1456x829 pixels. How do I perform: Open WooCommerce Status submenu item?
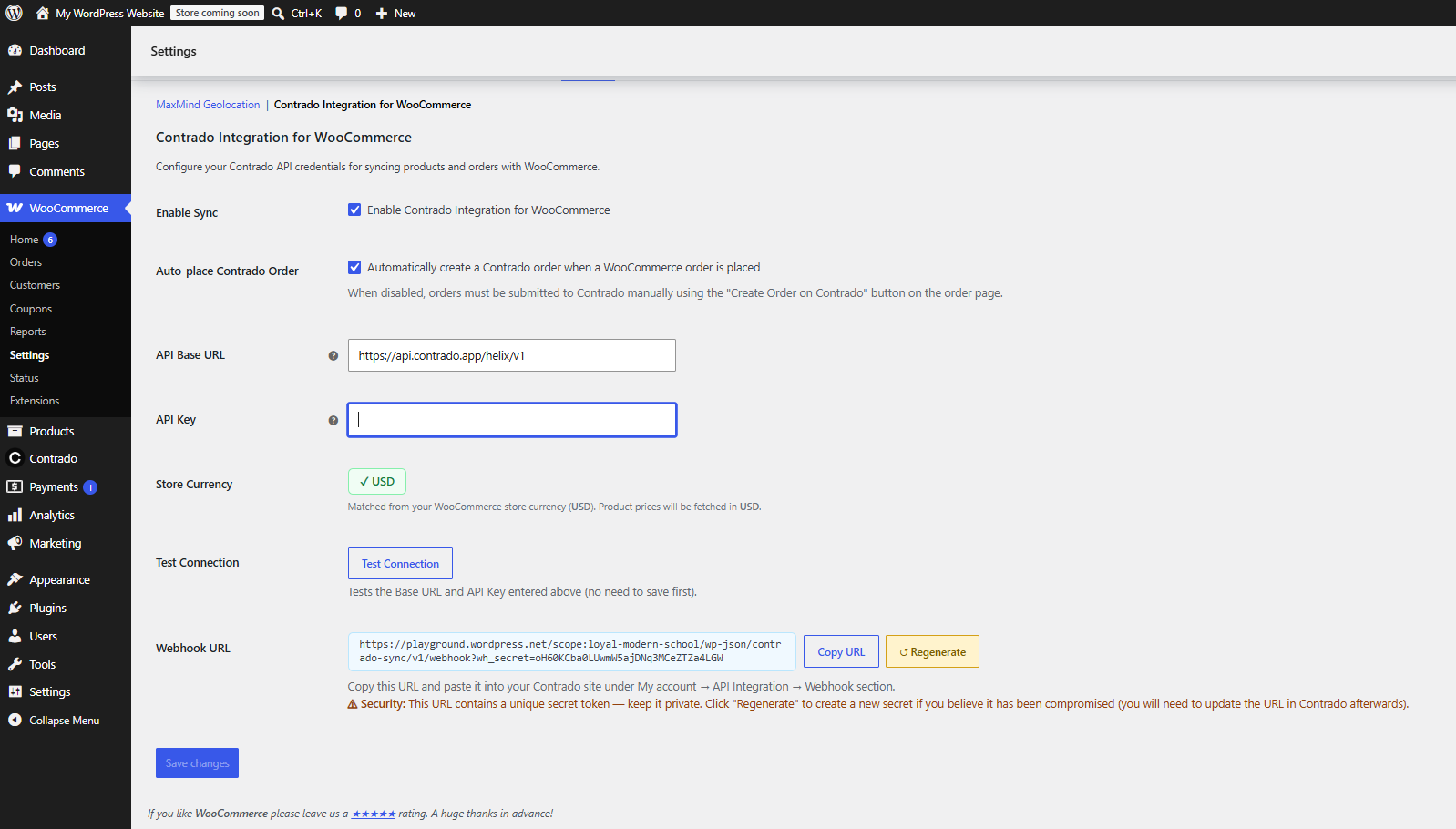[25, 378]
